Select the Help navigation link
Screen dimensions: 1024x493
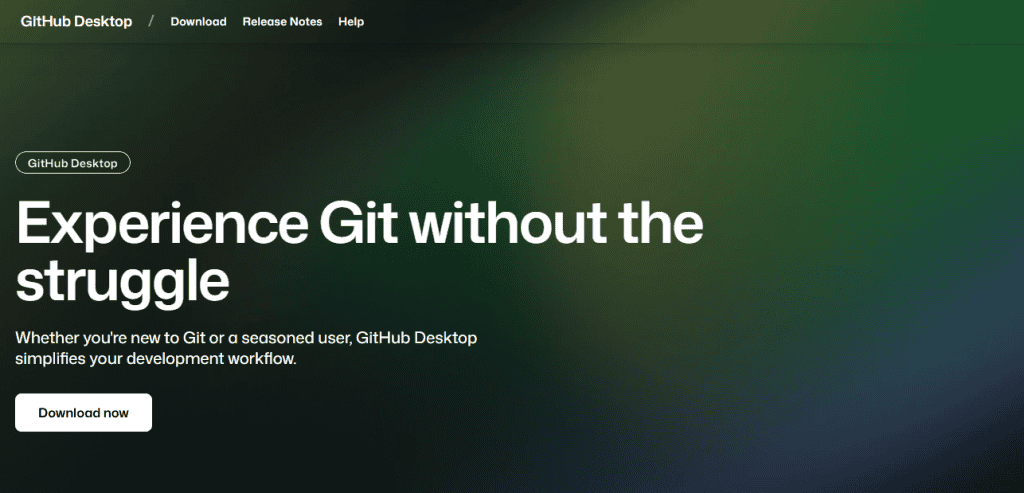pyautogui.click(x=351, y=22)
